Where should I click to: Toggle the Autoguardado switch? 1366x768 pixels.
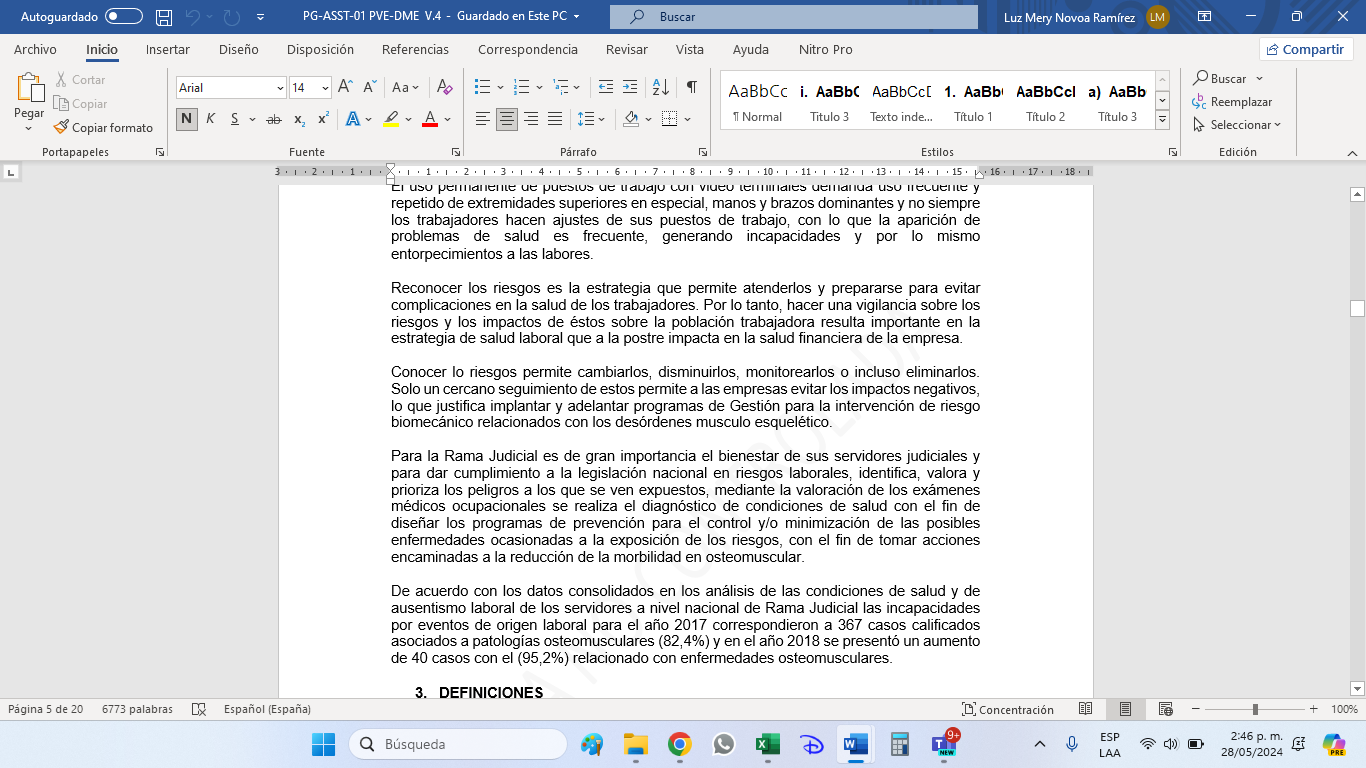point(123,16)
